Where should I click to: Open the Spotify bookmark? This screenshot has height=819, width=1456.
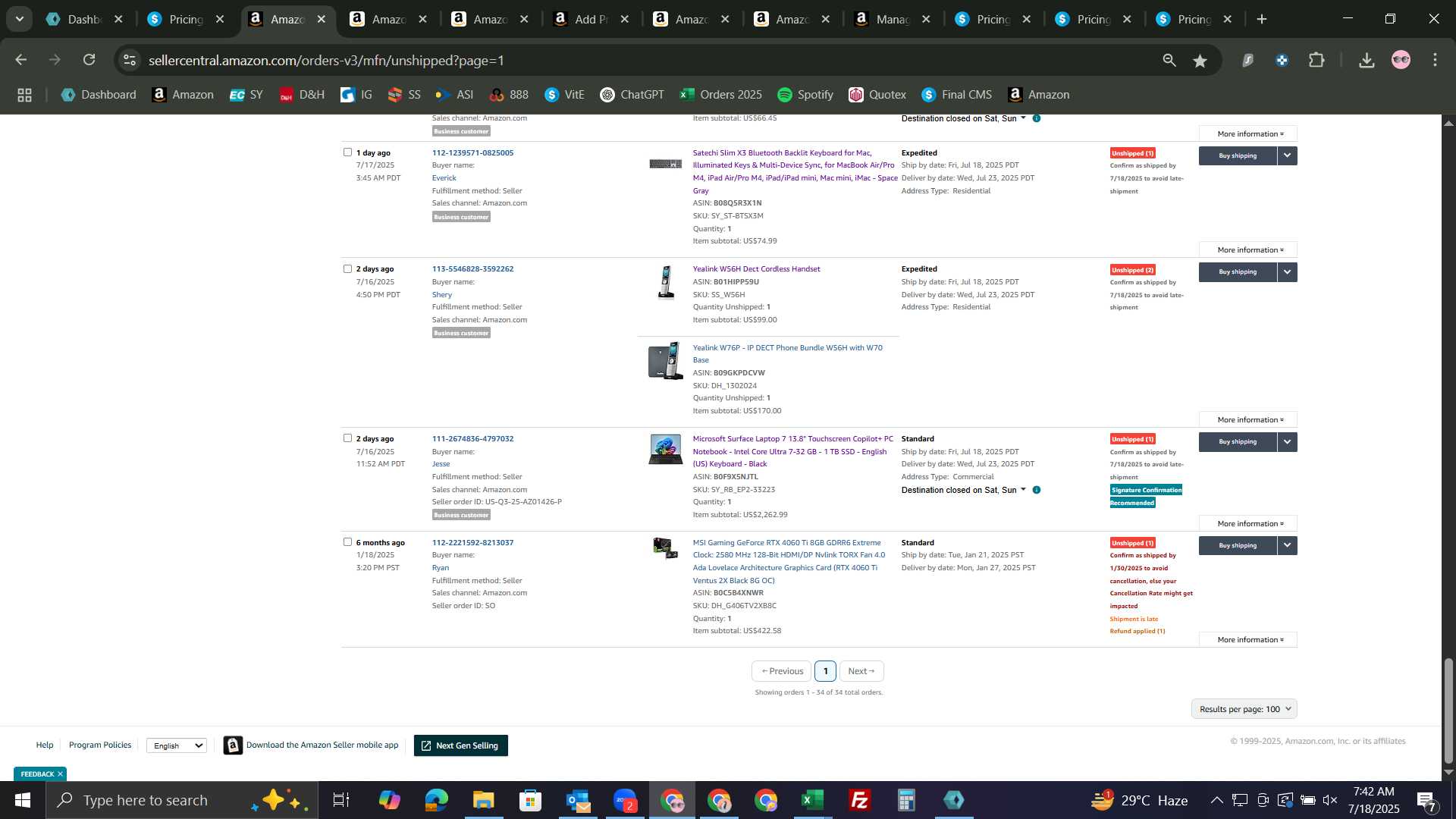(805, 95)
